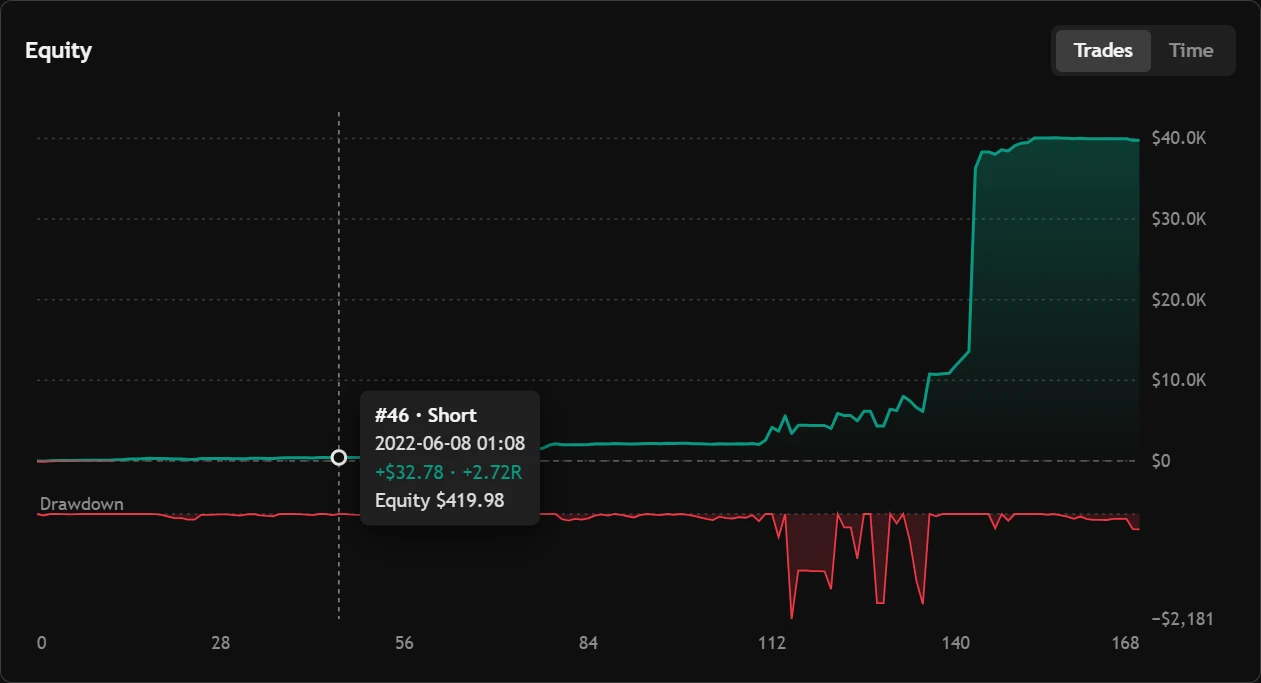Select the trade #46 marker on the equity line
Screen dimensions: 1261x683
pyautogui.click(x=339, y=457)
